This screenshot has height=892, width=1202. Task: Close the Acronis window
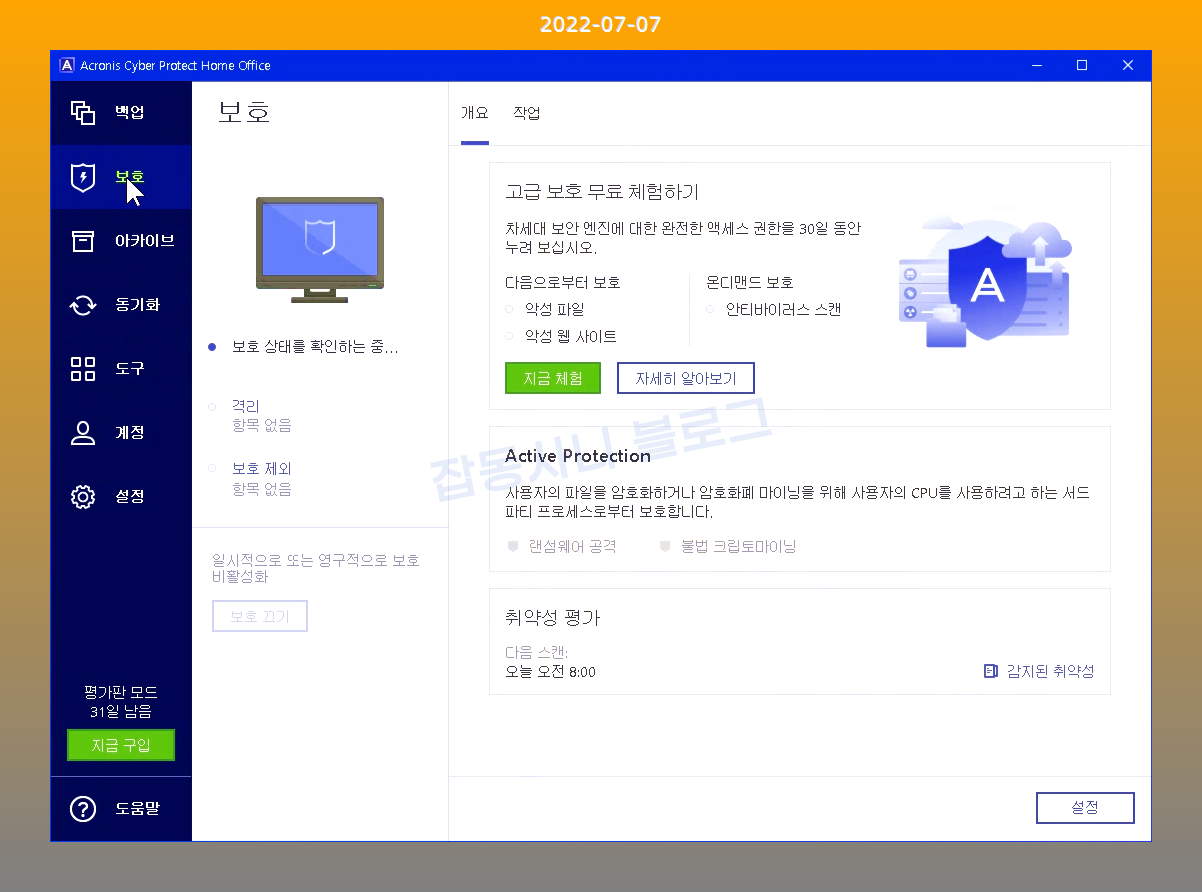coord(1128,65)
